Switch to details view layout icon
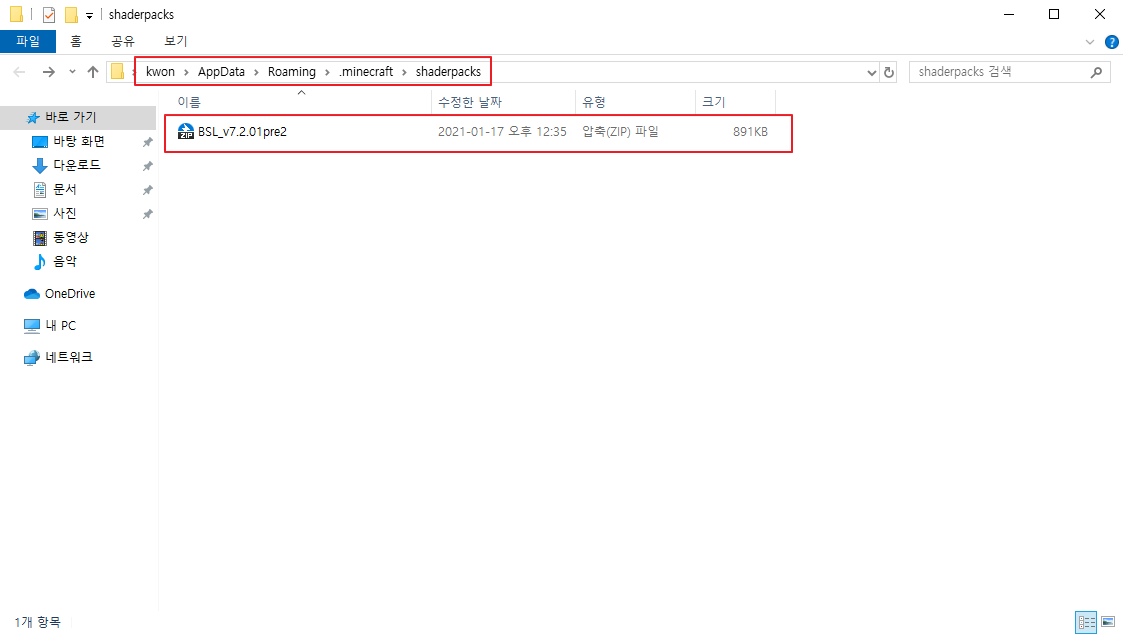Viewport: 1123px width, 634px height. pos(1086,622)
